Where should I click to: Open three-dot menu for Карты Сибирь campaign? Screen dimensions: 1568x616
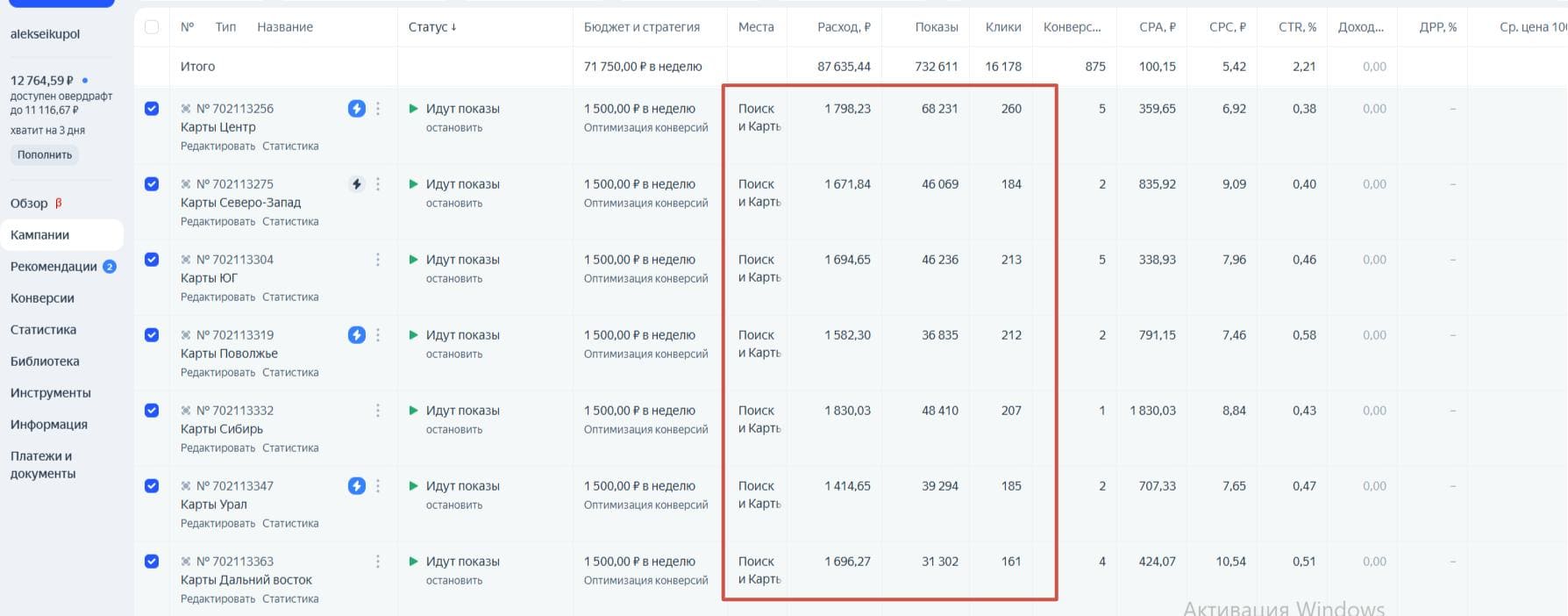pyautogui.click(x=378, y=411)
